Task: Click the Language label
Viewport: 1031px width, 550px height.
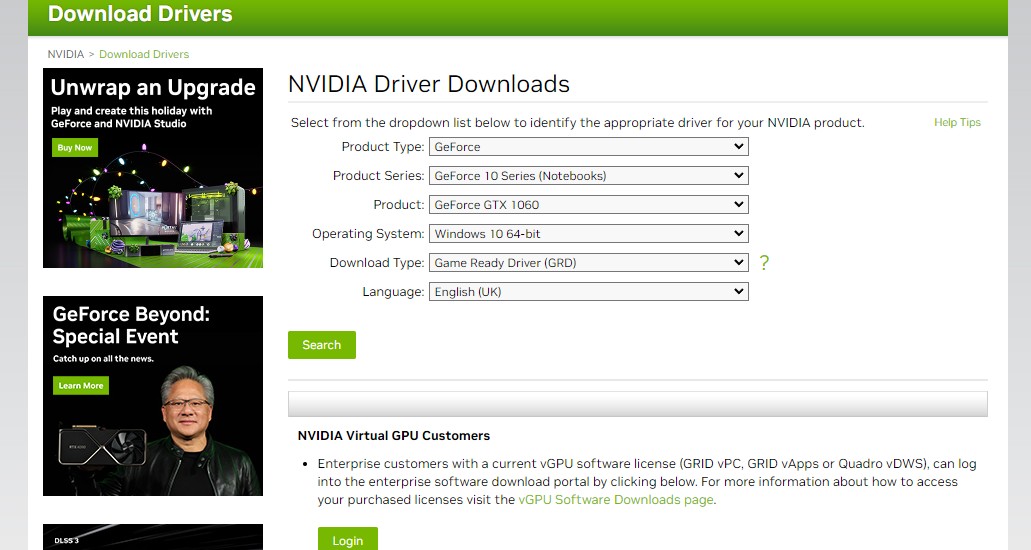Action: coord(393,291)
